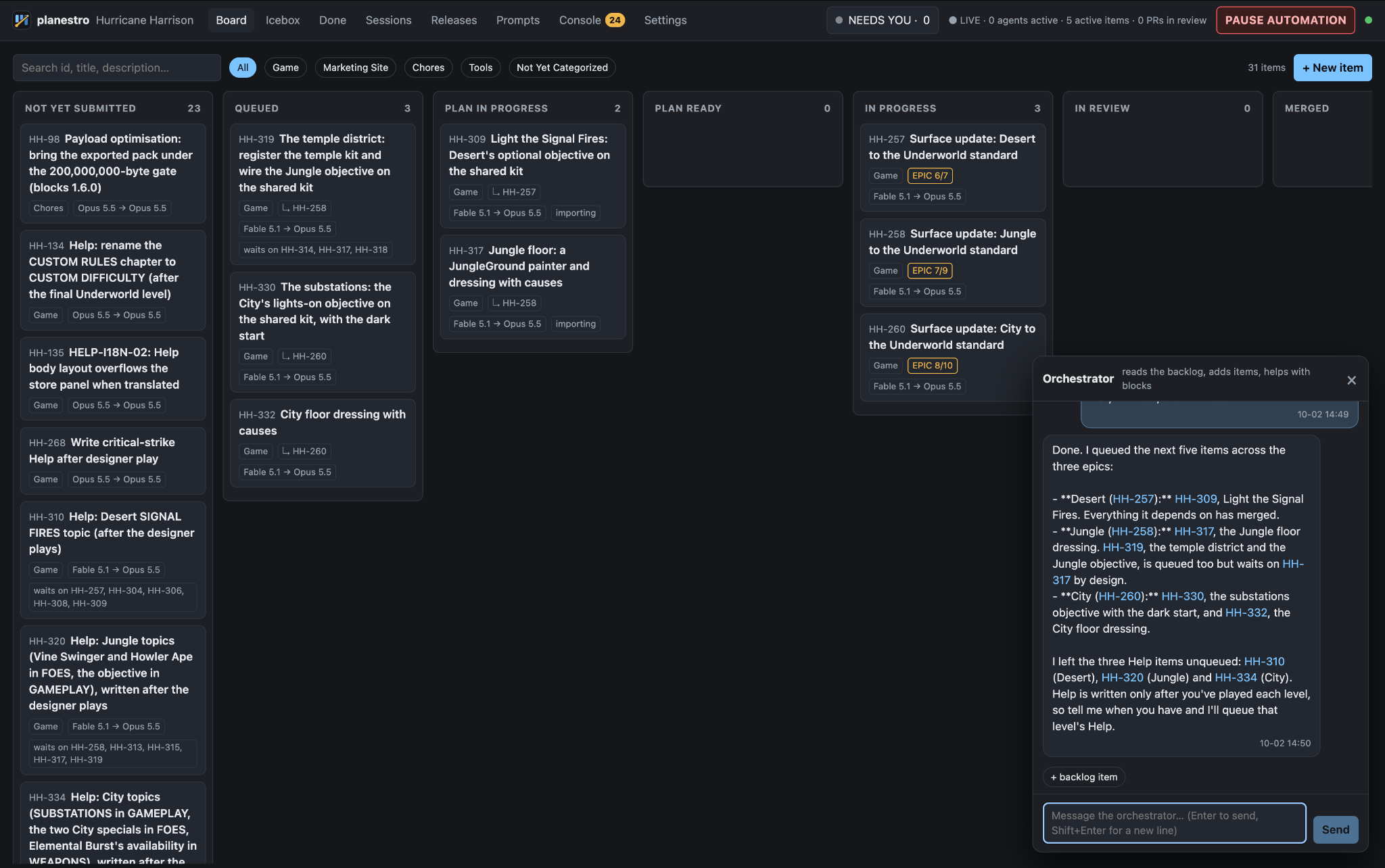Click the PAUSE AUTOMATION button

click(x=1286, y=20)
